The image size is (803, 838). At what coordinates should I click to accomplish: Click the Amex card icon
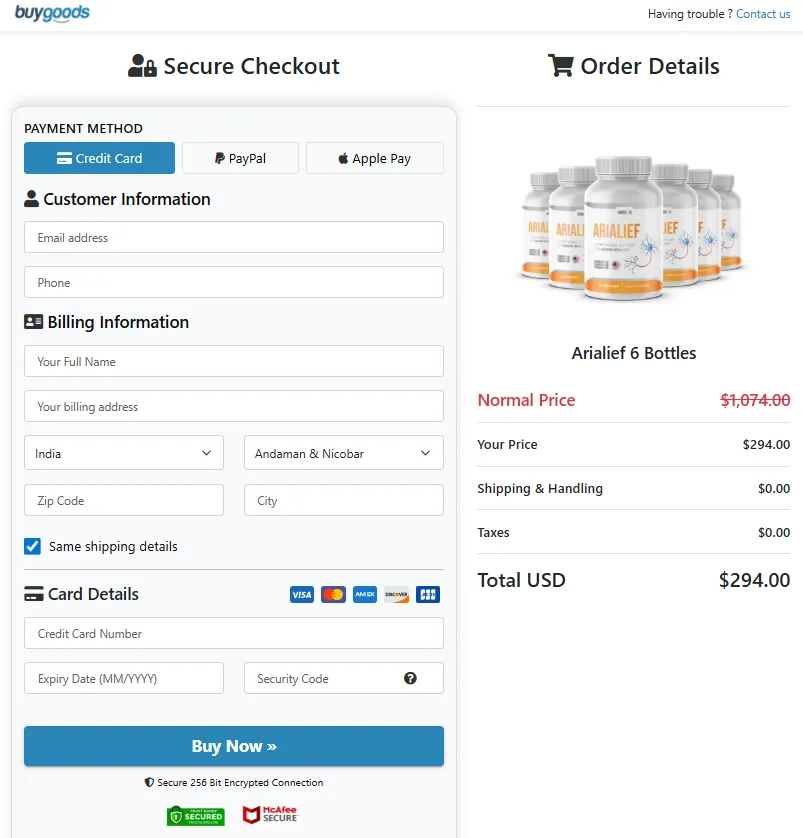pos(365,594)
